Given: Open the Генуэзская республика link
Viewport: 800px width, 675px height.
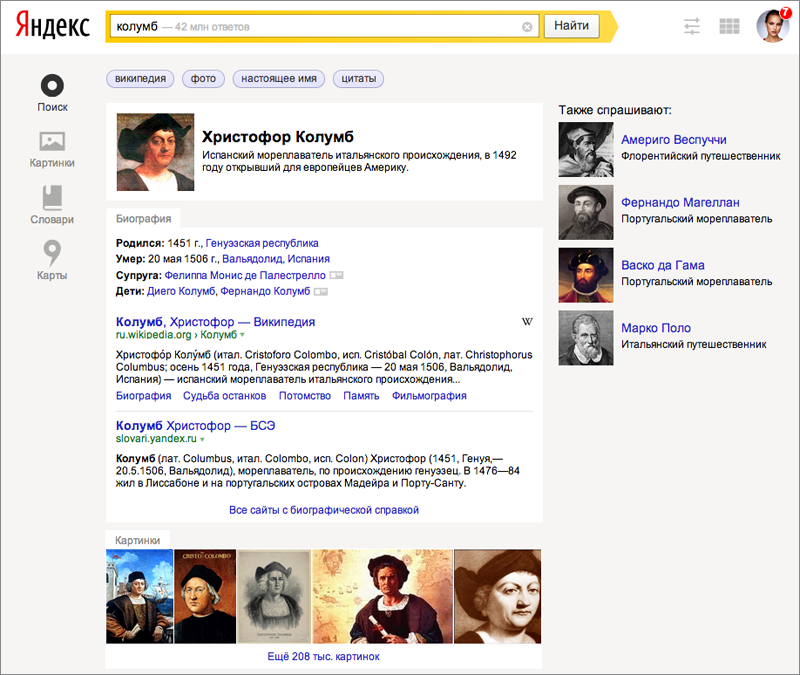Looking at the screenshot, I should (x=262, y=243).
